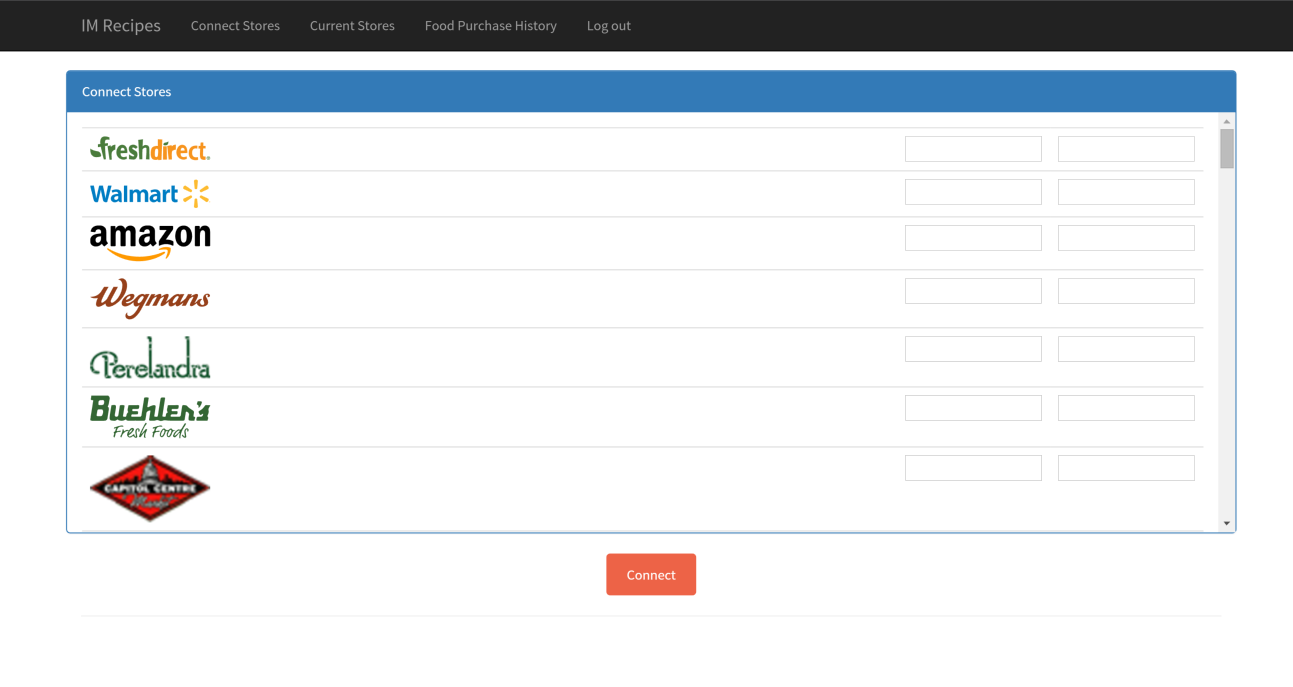Focus the first input field in FreshDirect row
Image resolution: width=1293 pixels, height=687 pixels.
click(x=973, y=149)
